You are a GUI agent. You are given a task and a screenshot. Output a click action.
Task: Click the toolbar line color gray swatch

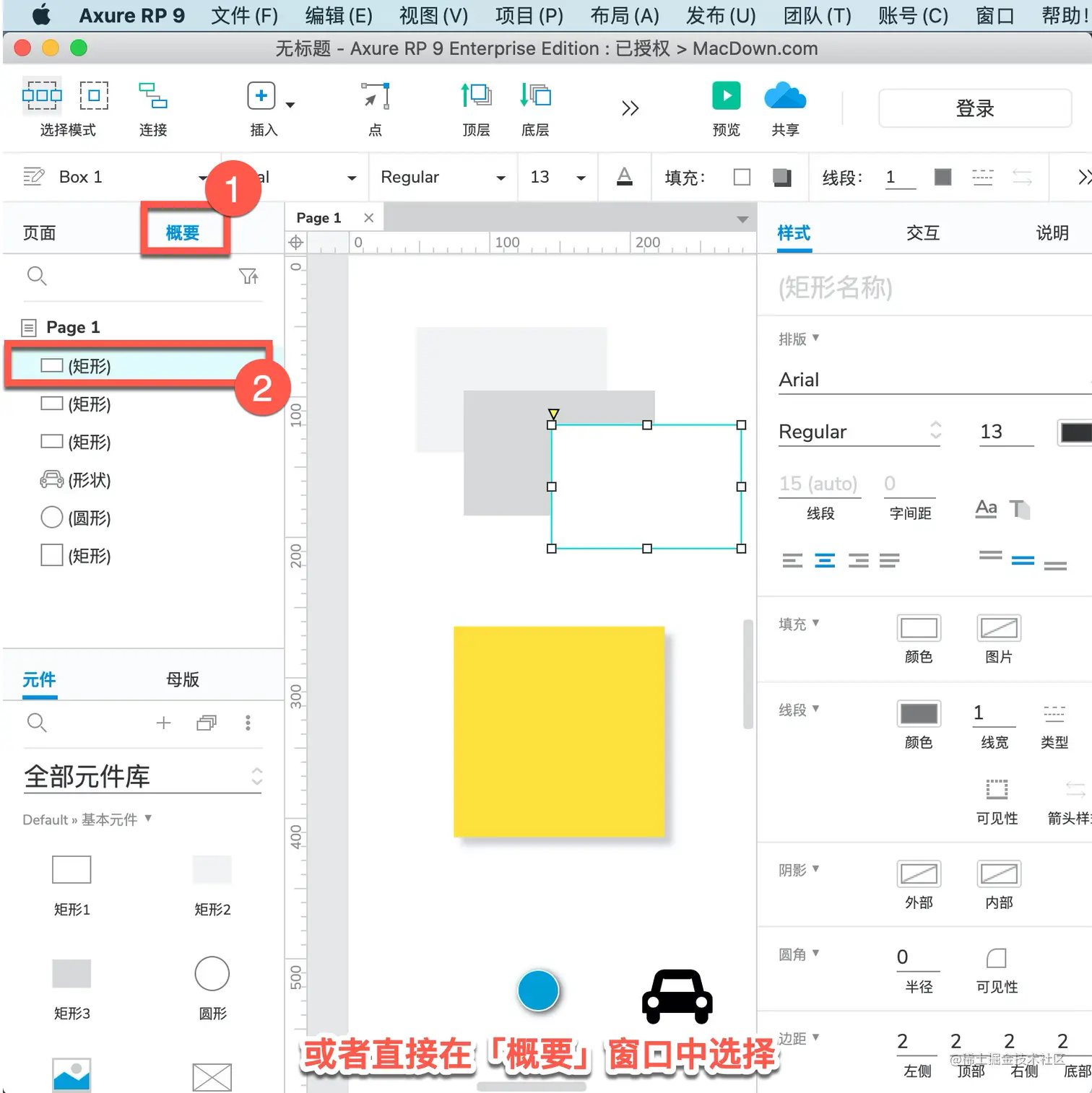pos(942,177)
